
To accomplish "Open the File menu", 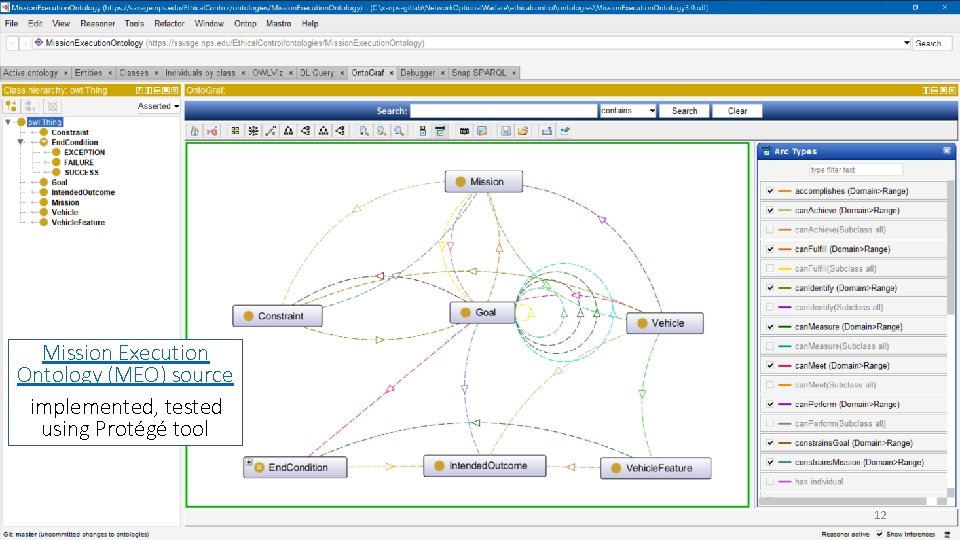I will pos(12,23).
